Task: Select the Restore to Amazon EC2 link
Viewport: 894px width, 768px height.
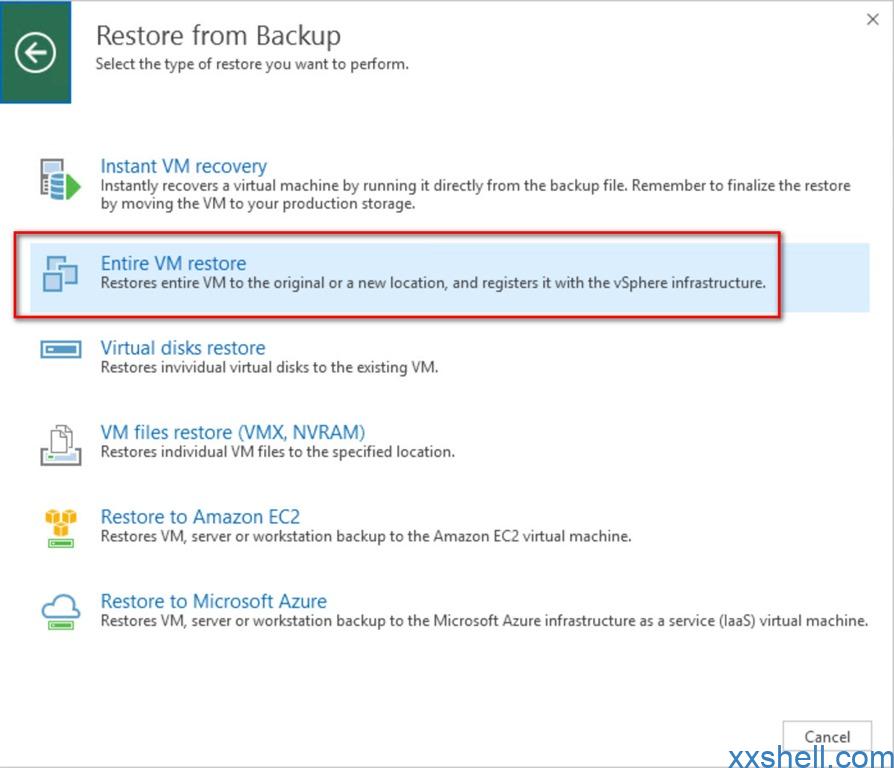Action: coord(200,516)
